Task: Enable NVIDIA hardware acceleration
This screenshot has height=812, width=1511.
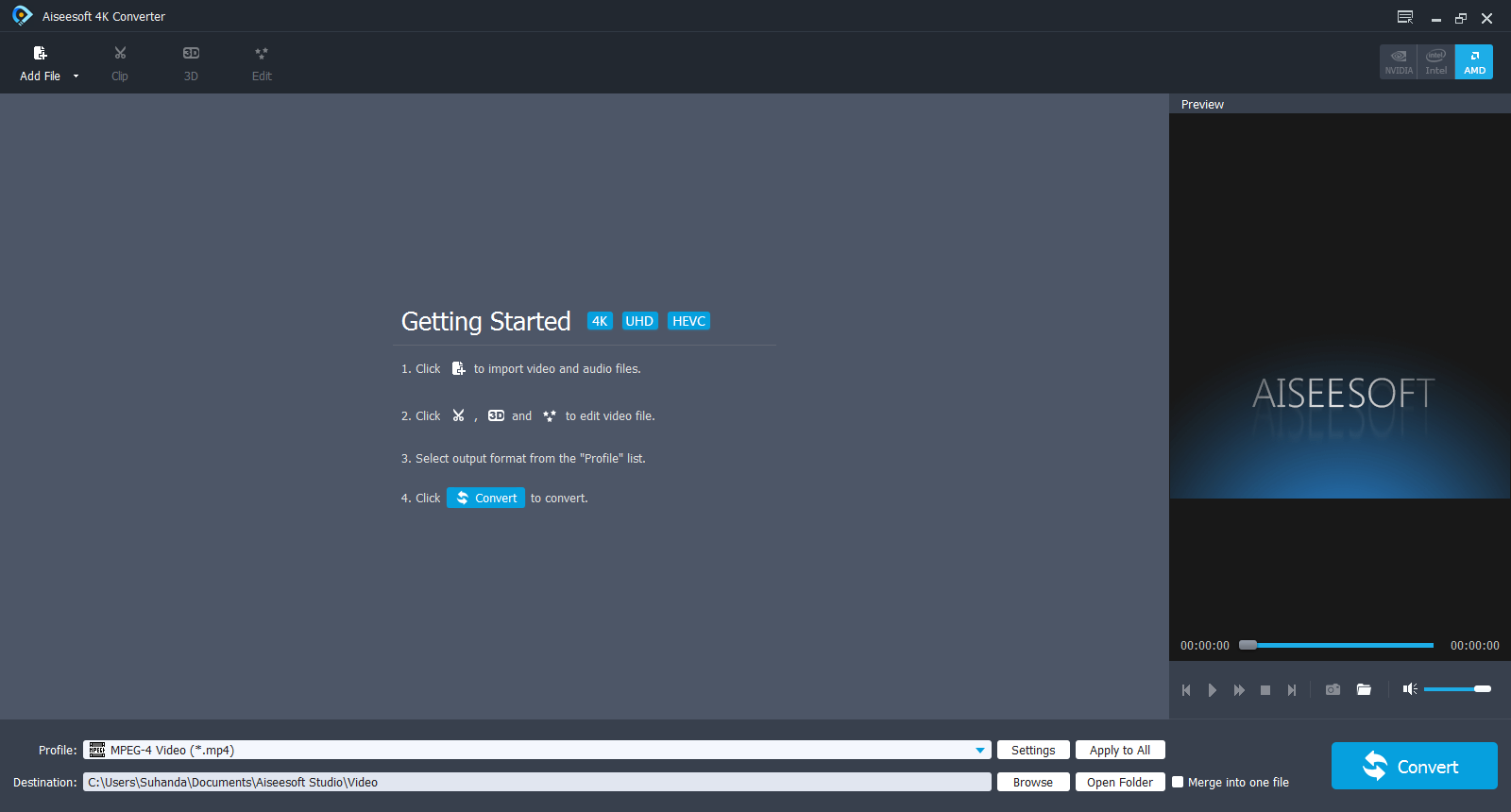Action: [x=1399, y=62]
